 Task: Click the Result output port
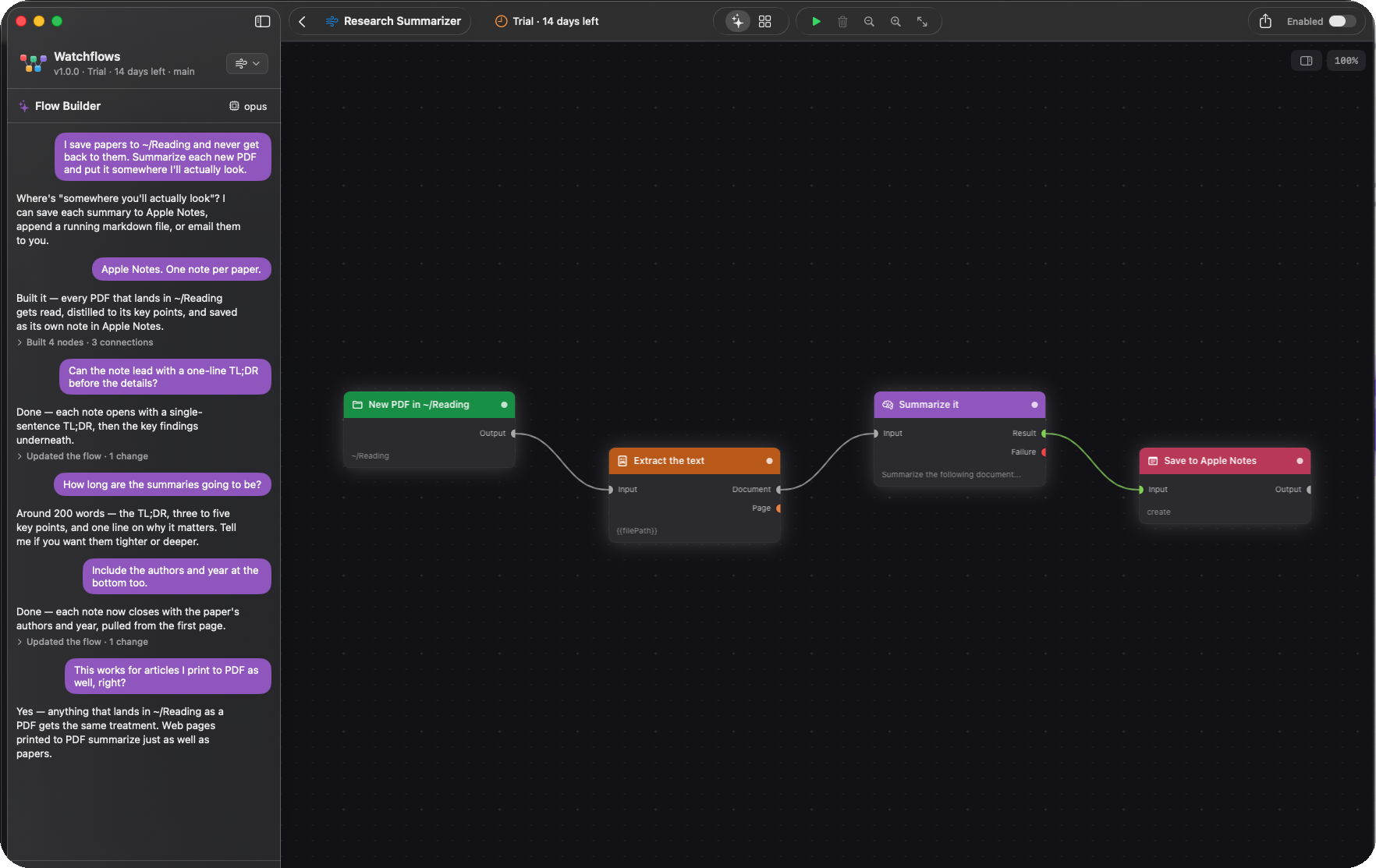click(x=1044, y=434)
